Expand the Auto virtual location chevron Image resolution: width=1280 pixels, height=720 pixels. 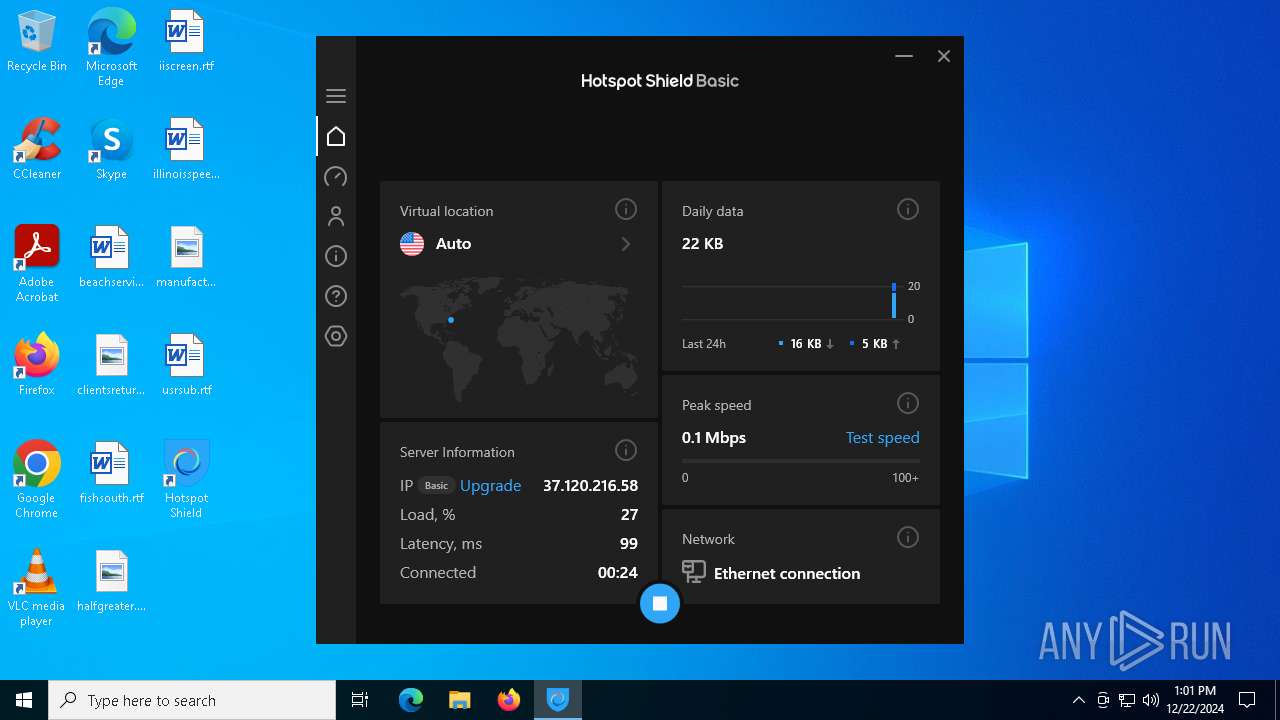click(626, 244)
